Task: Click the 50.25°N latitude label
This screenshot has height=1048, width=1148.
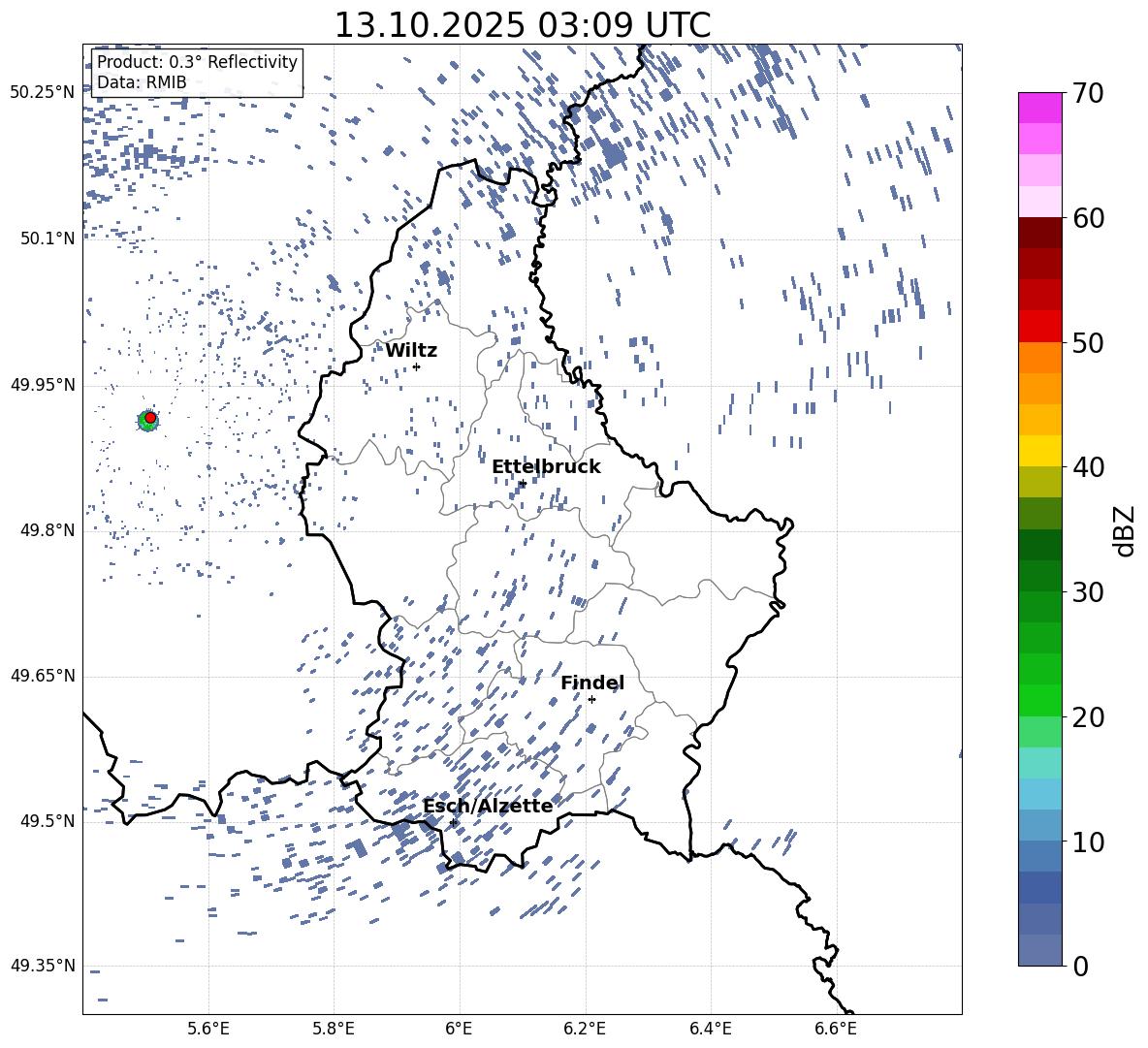Action: point(43,93)
